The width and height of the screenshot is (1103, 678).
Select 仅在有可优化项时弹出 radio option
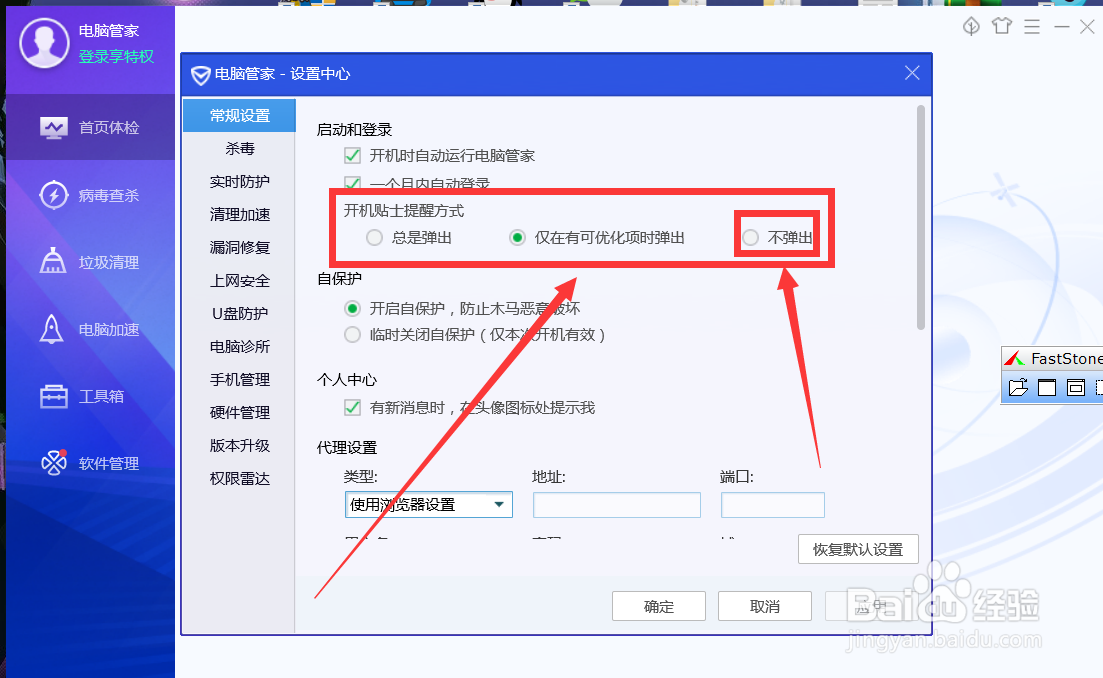(517, 238)
